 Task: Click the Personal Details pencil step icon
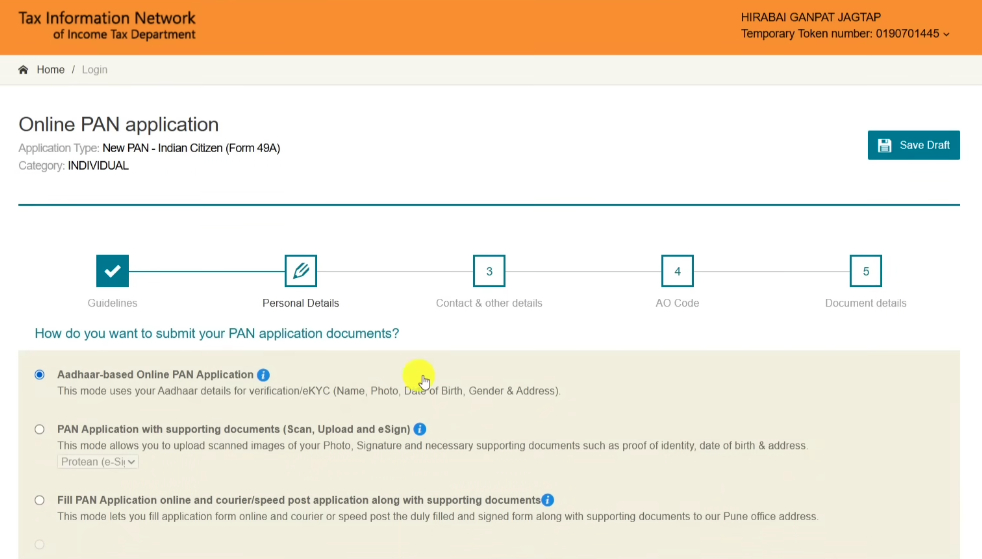(300, 271)
